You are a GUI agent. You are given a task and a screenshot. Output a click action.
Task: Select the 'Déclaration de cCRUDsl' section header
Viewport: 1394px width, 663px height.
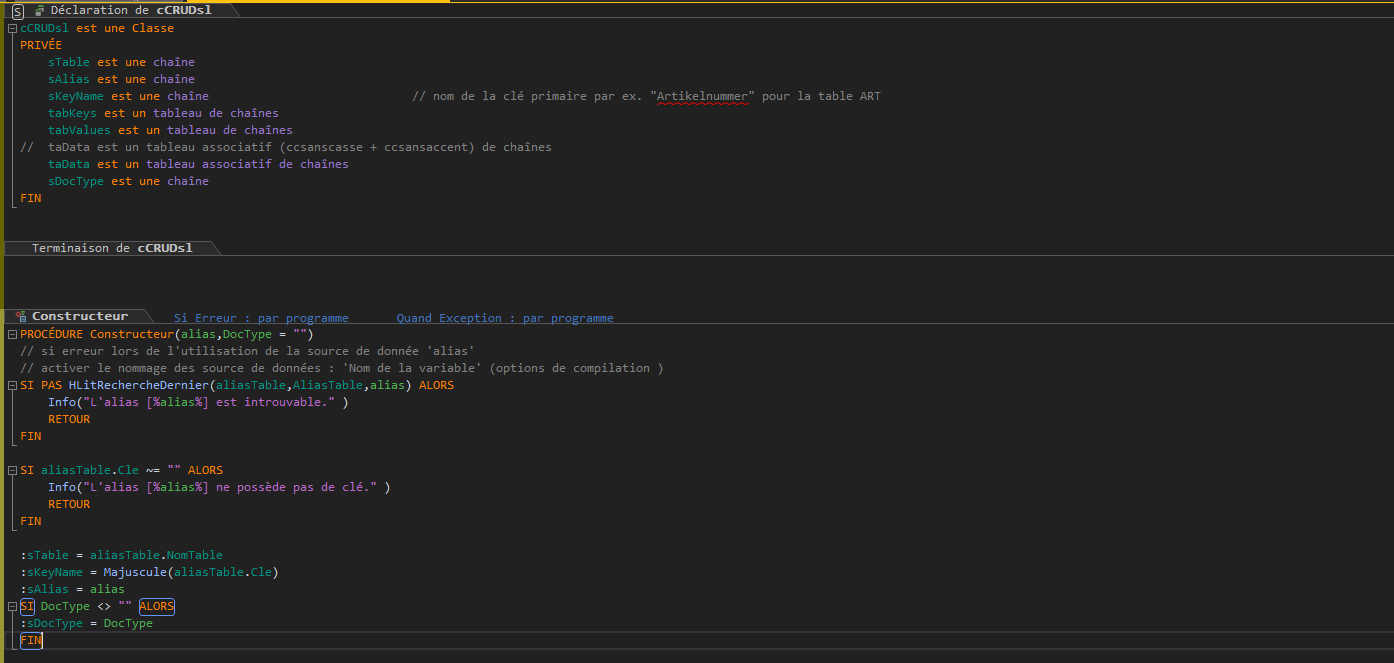click(x=130, y=10)
